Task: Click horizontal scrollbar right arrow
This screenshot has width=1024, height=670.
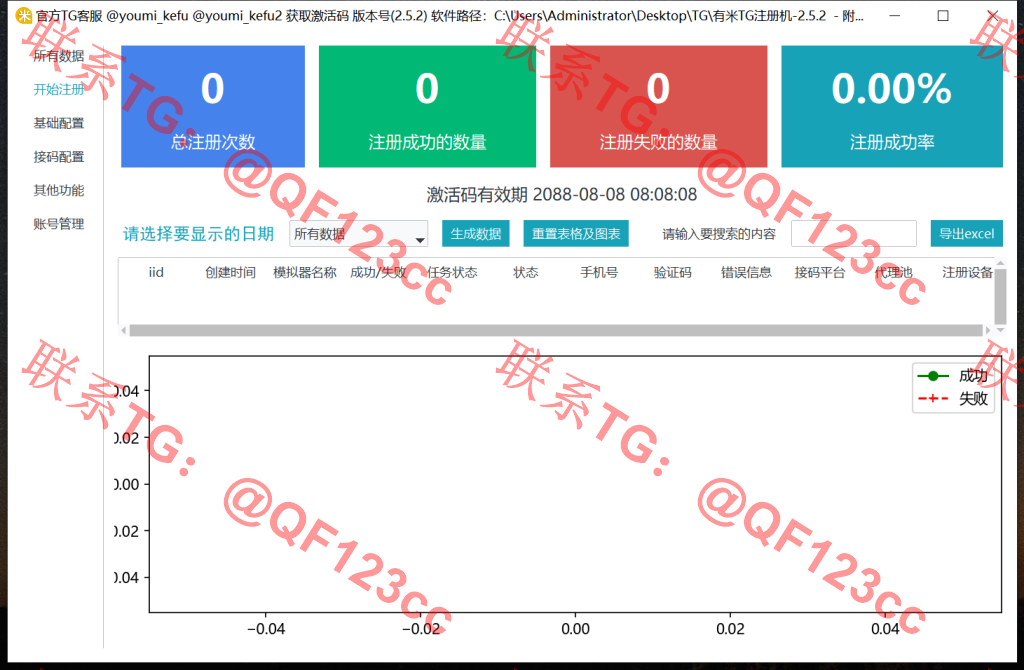Action: coord(987,330)
